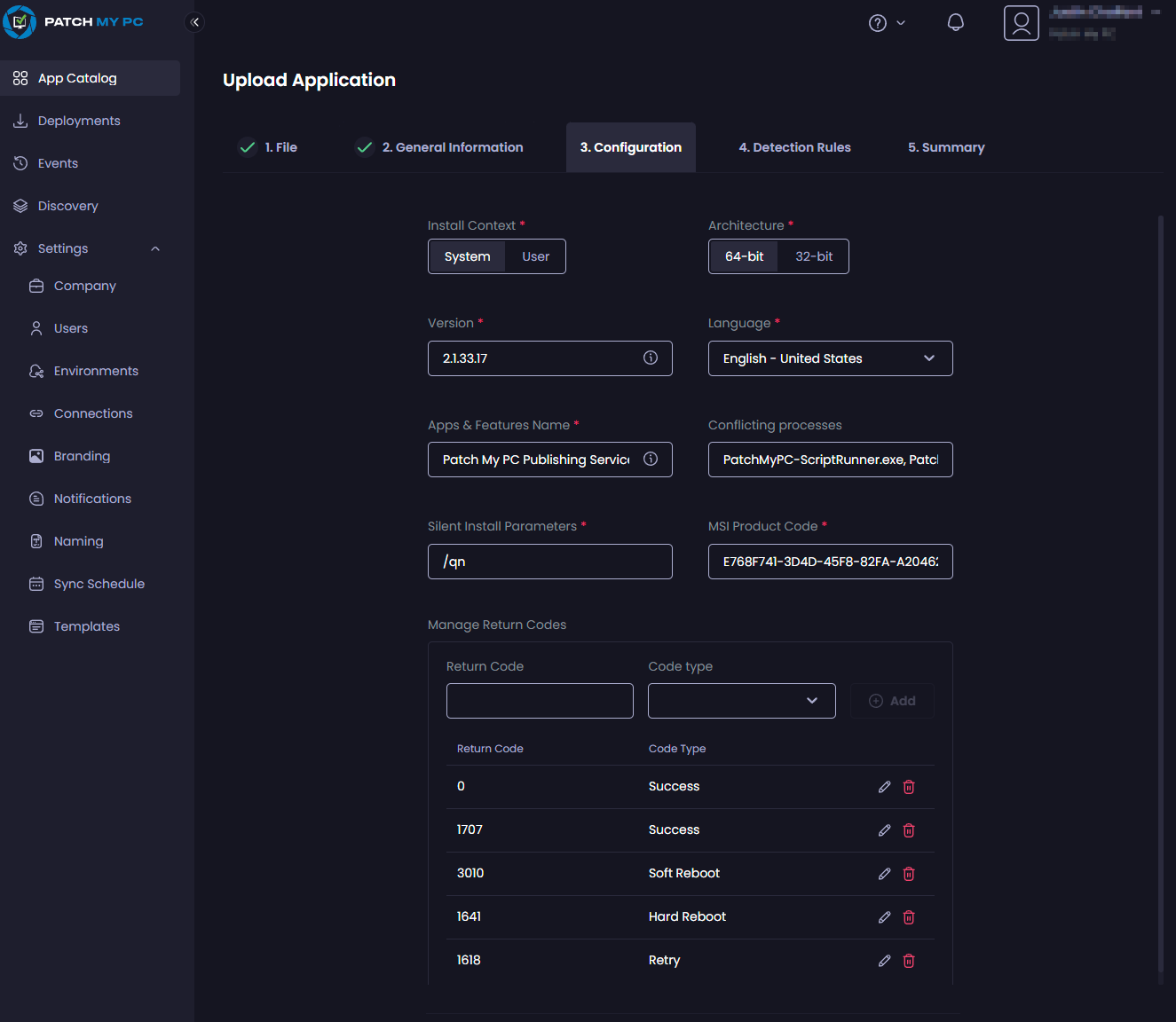The image size is (1176, 1022).
Task: Open the Code type dropdown
Action: pyautogui.click(x=741, y=700)
